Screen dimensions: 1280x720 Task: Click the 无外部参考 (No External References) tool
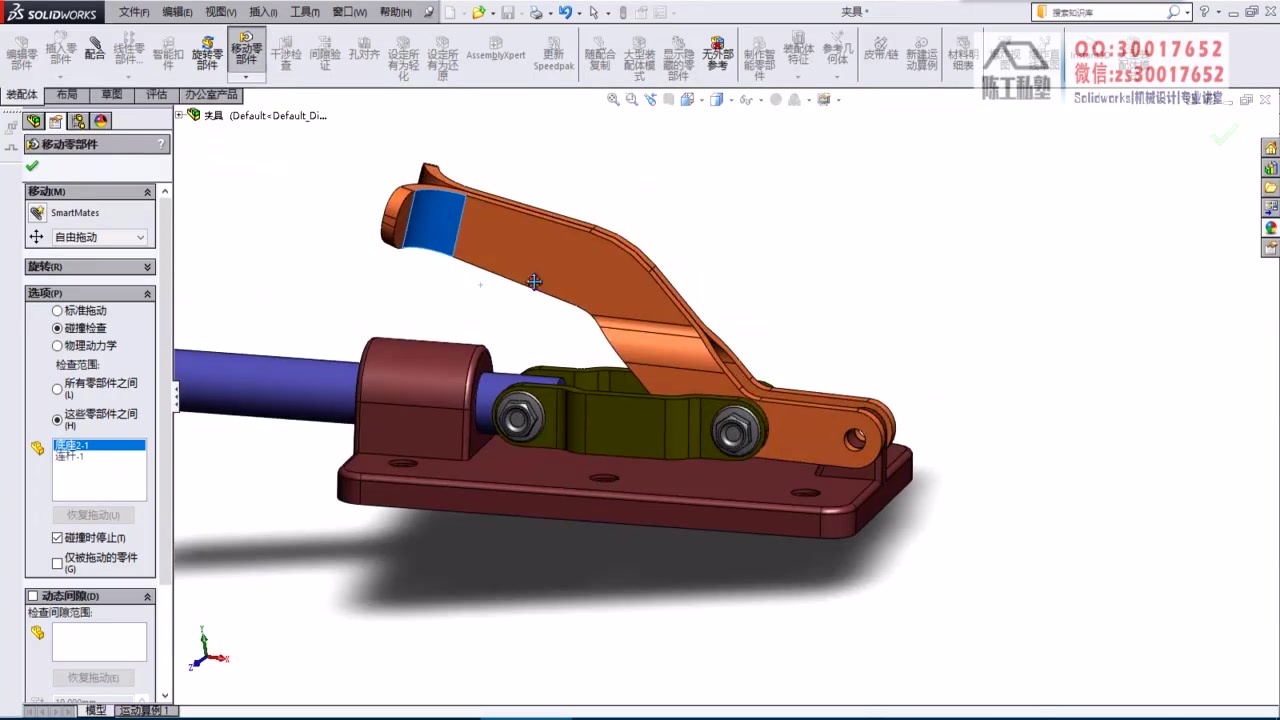[x=717, y=54]
